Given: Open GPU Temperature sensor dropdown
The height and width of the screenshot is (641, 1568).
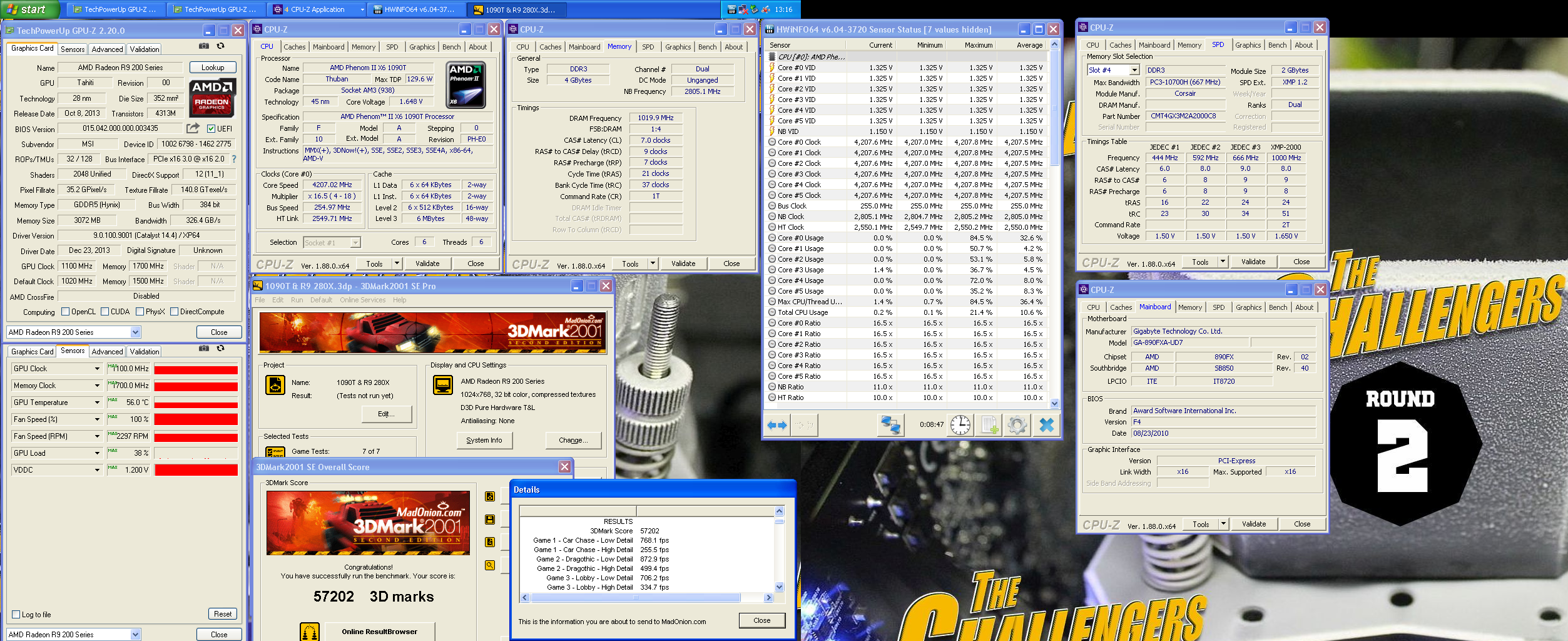Looking at the screenshot, I should [x=97, y=403].
